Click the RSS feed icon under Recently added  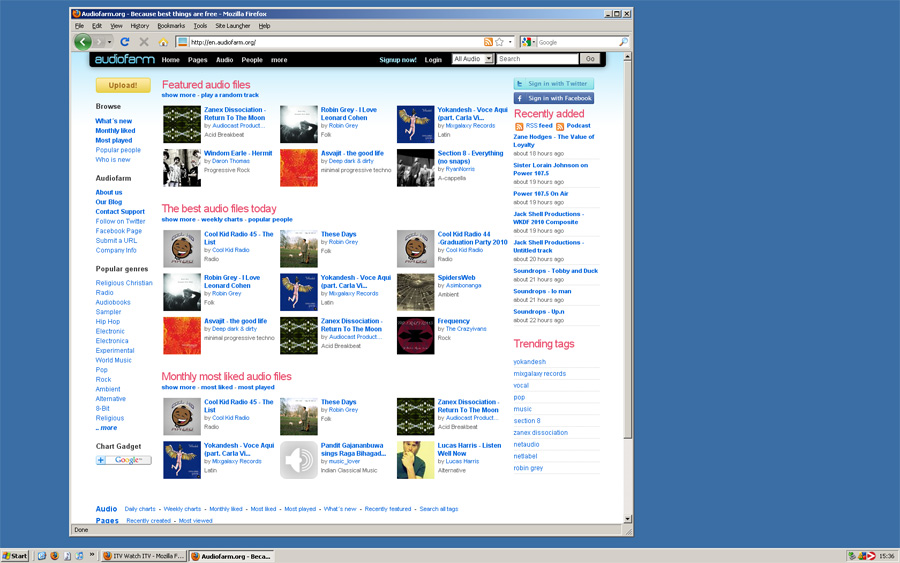519,126
